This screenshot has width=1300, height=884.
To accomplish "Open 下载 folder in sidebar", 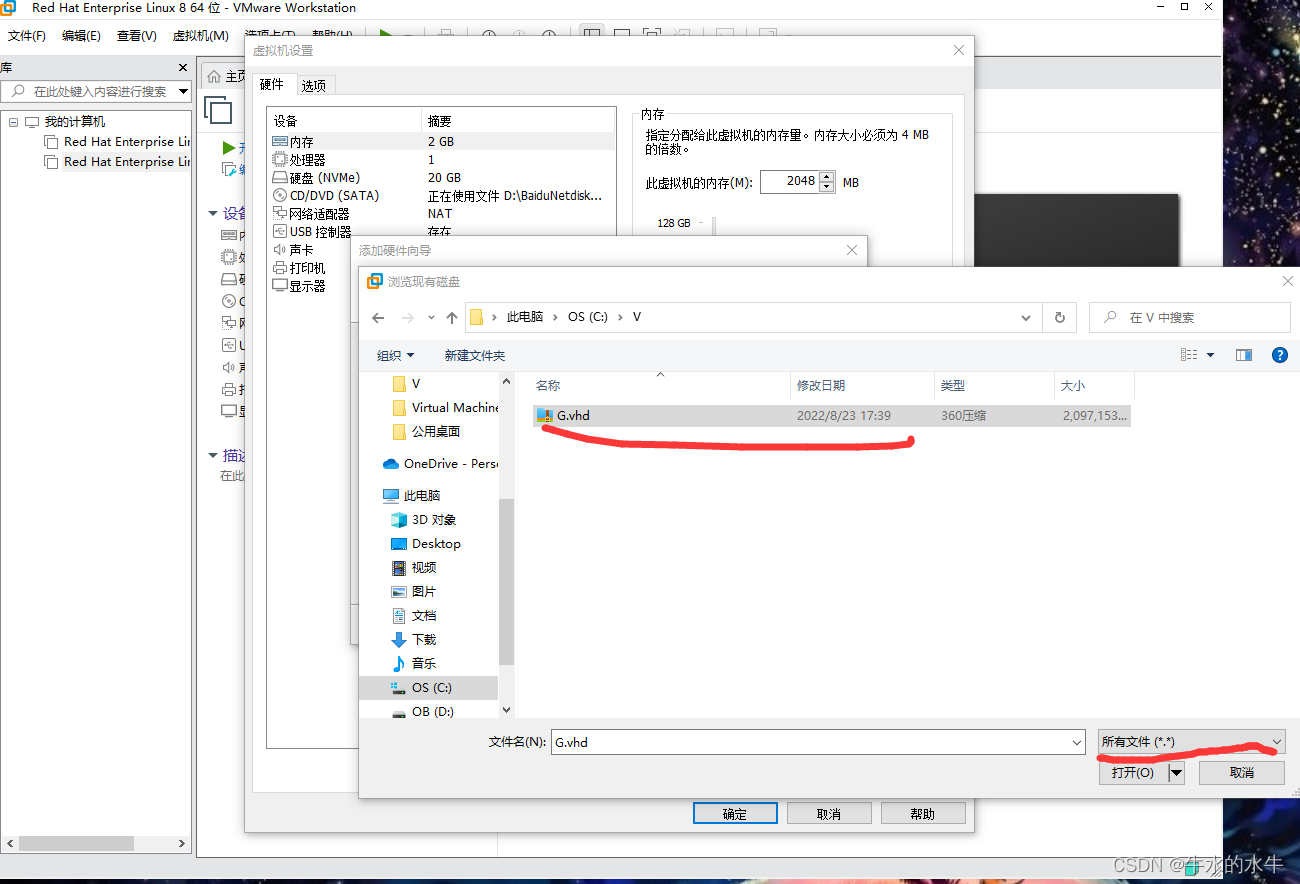I will pos(413,640).
